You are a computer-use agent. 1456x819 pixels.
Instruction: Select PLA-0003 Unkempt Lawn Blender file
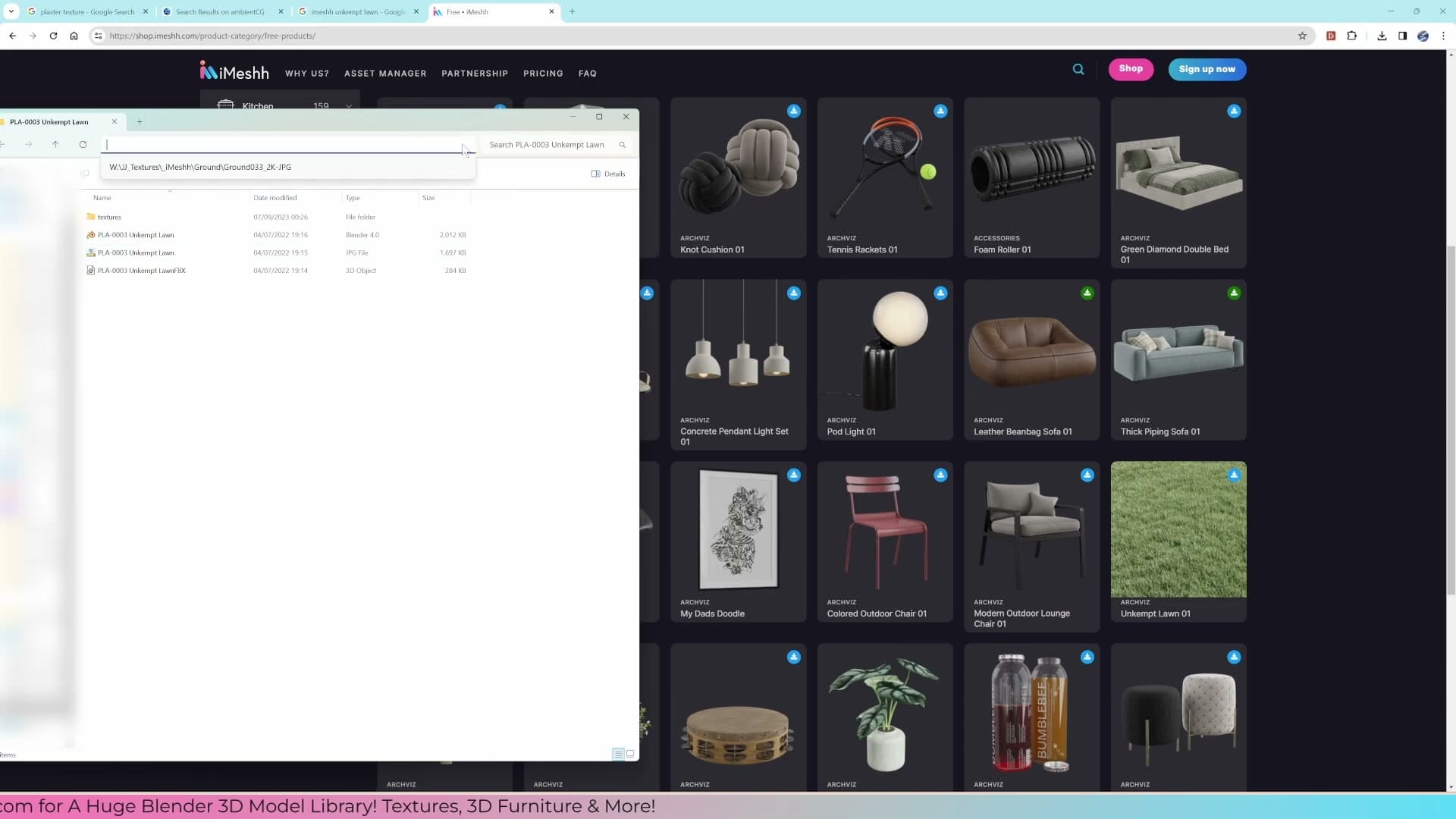pos(277,235)
